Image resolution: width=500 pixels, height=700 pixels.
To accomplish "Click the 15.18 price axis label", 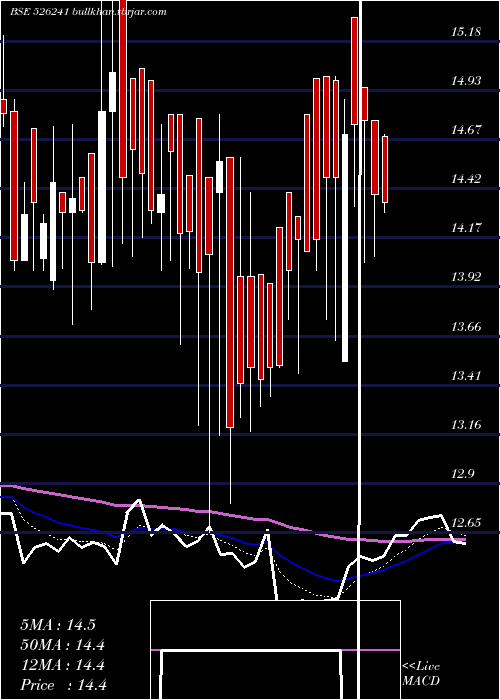I will [x=466, y=32].
